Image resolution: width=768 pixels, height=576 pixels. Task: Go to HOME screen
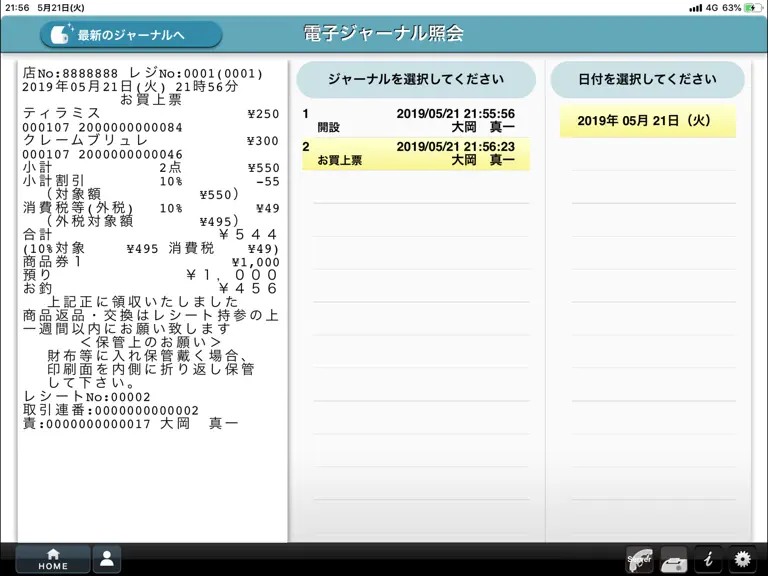point(53,559)
